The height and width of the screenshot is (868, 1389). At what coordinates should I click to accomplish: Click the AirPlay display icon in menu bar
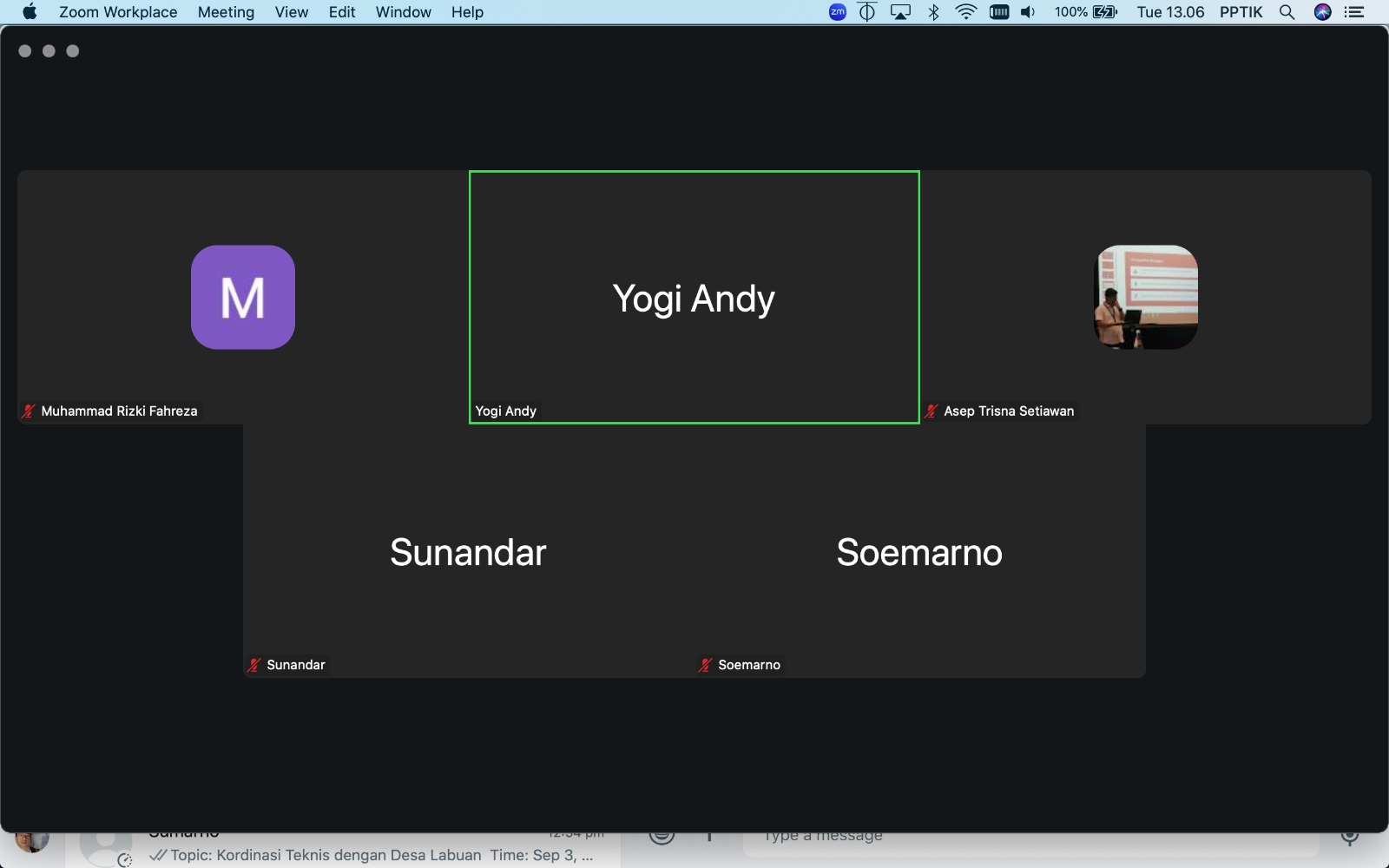pos(901,12)
